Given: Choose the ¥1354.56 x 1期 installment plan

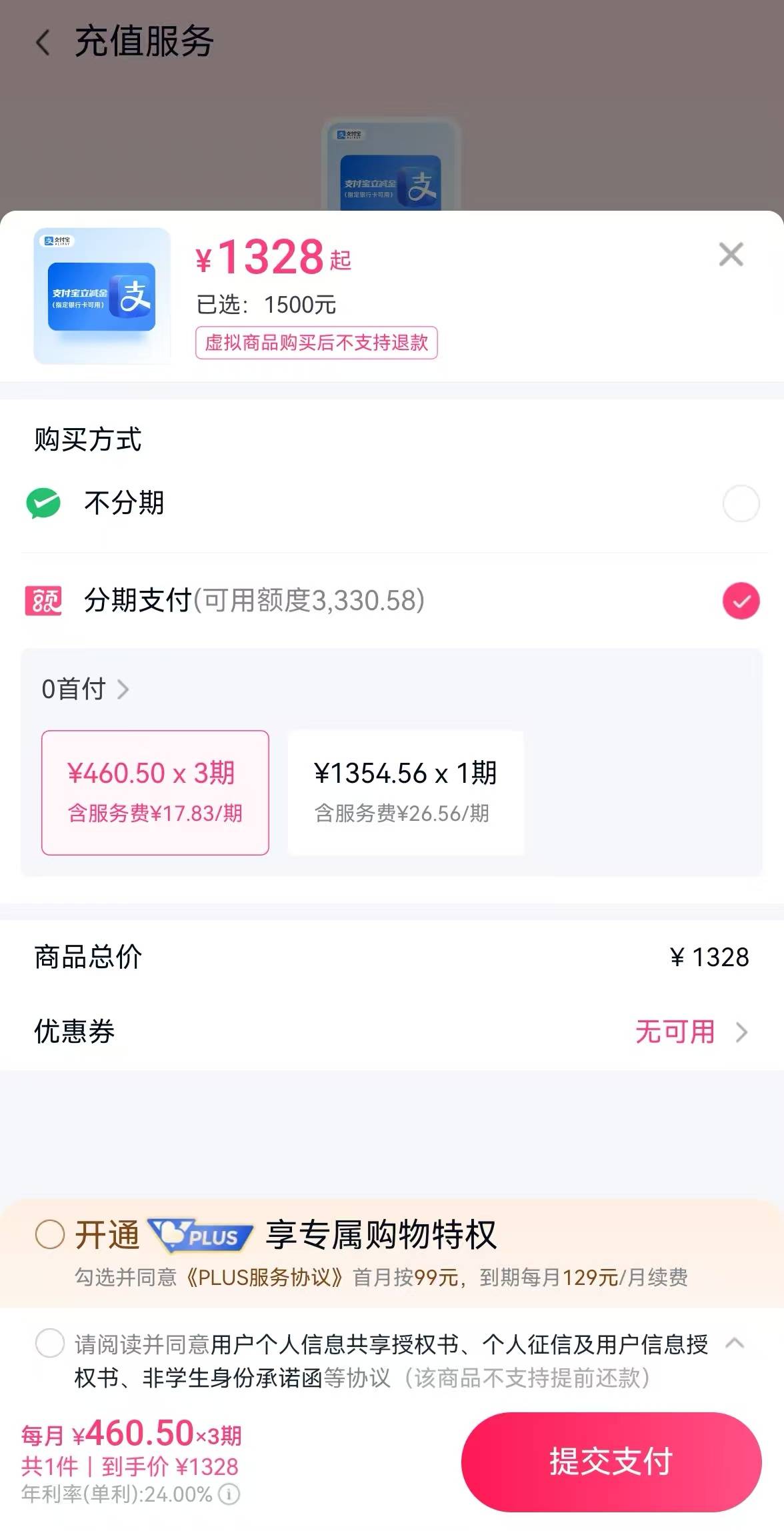Looking at the screenshot, I should tap(405, 792).
